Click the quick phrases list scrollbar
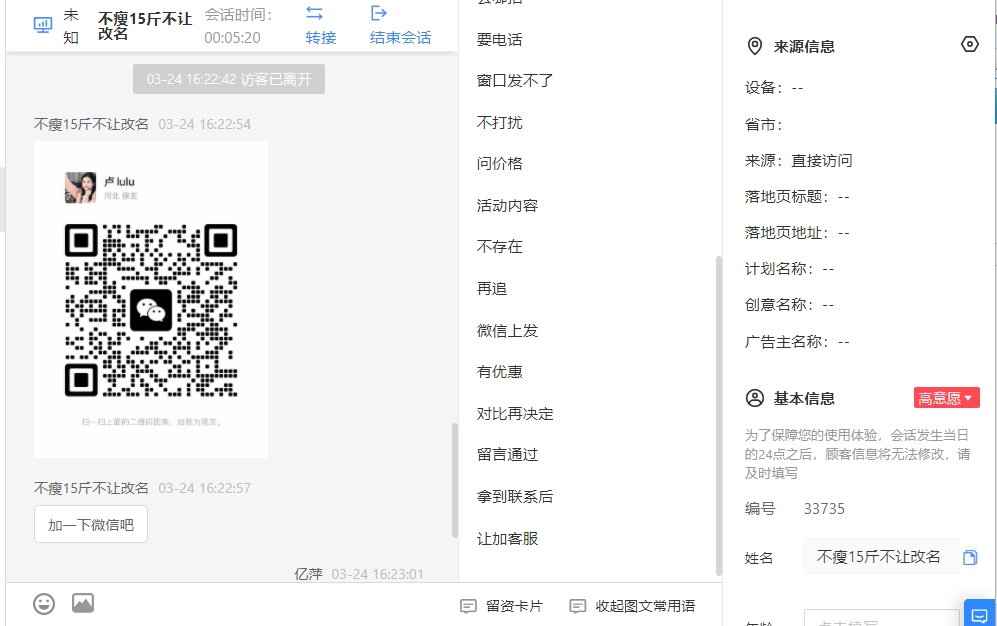 pos(719,415)
